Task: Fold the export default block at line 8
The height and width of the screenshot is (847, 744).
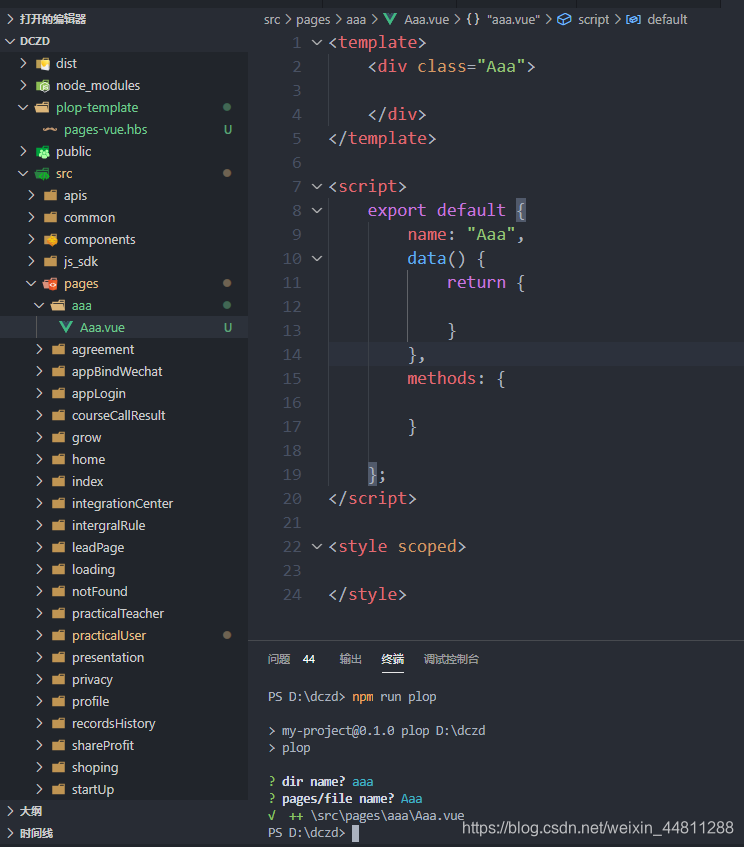Action: coord(317,210)
